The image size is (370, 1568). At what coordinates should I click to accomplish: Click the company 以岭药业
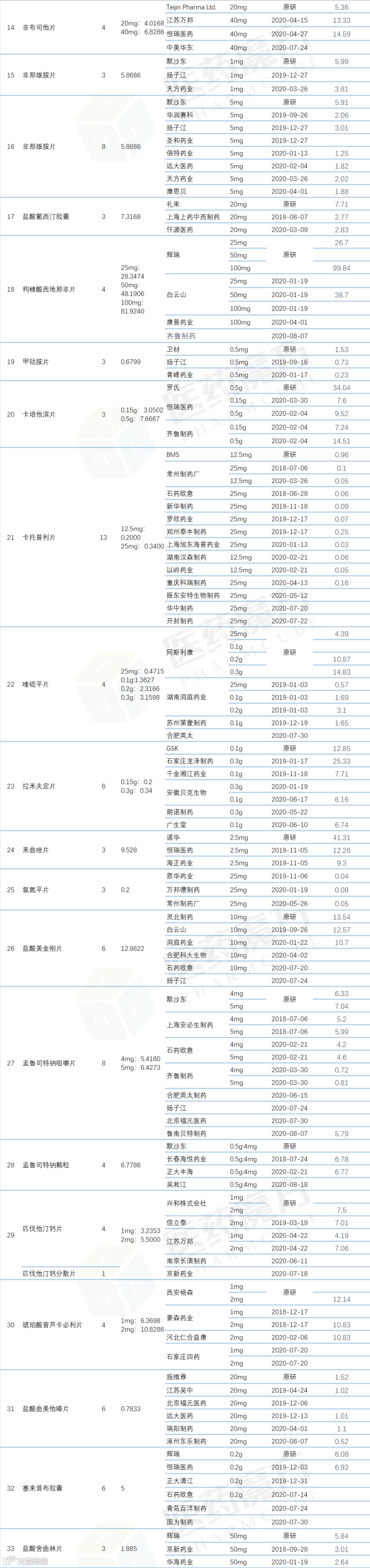[x=180, y=570]
